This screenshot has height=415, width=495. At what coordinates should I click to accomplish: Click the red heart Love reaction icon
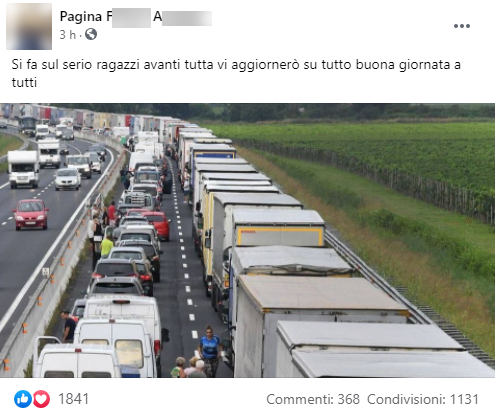coord(41,399)
